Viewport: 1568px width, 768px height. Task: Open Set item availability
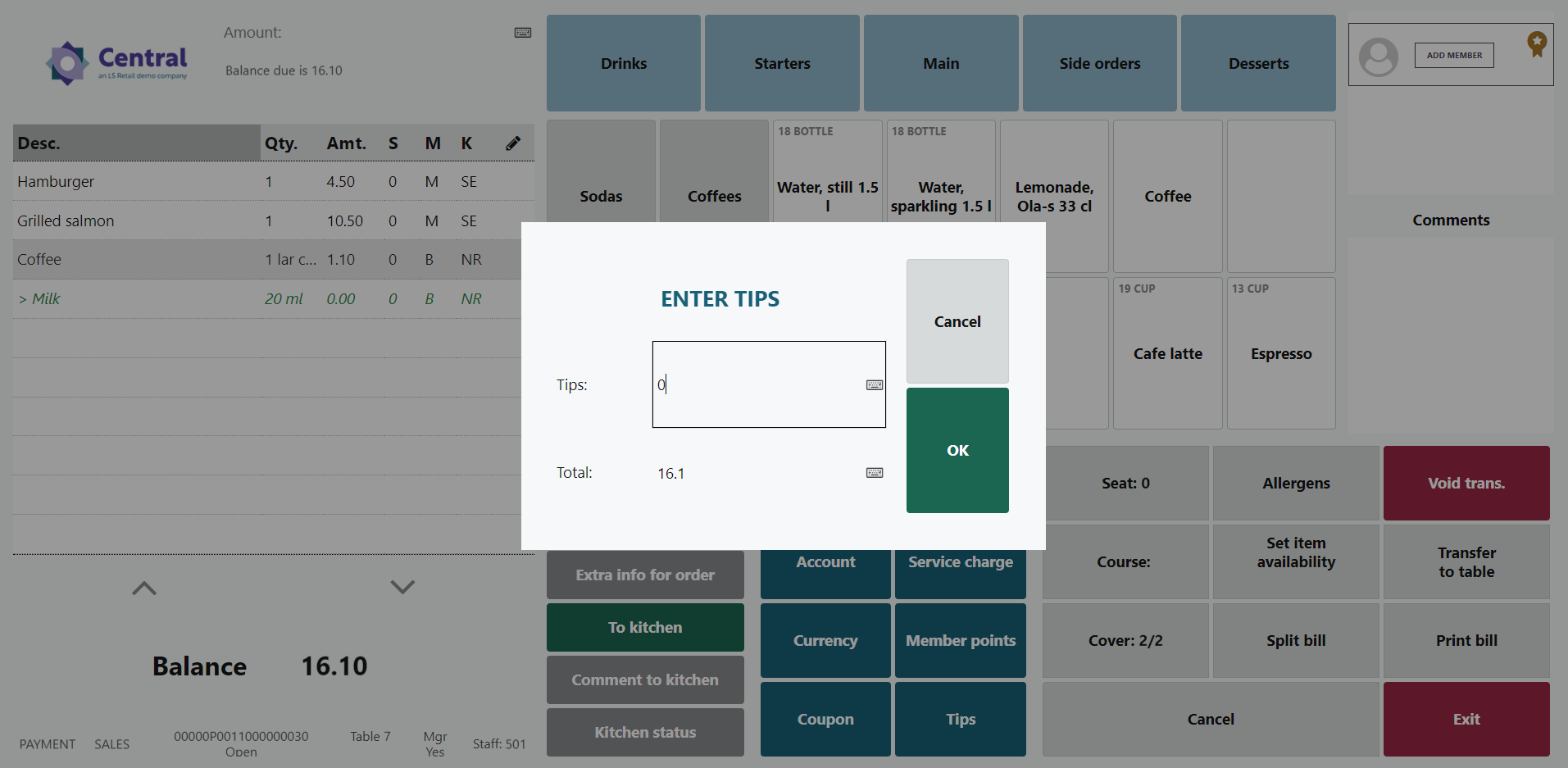[x=1296, y=561]
